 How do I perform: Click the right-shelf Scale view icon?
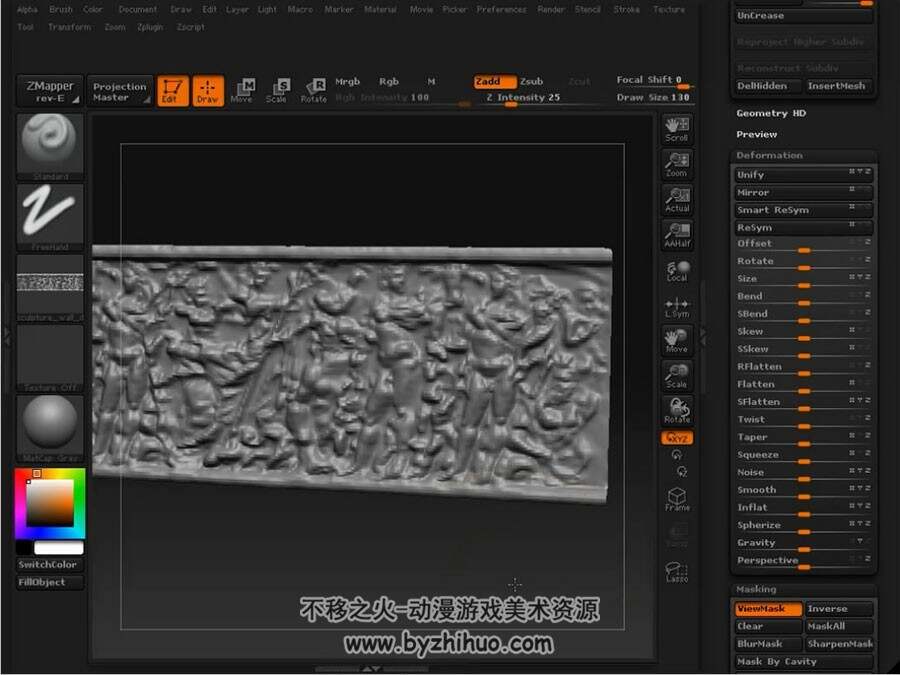coord(677,375)
